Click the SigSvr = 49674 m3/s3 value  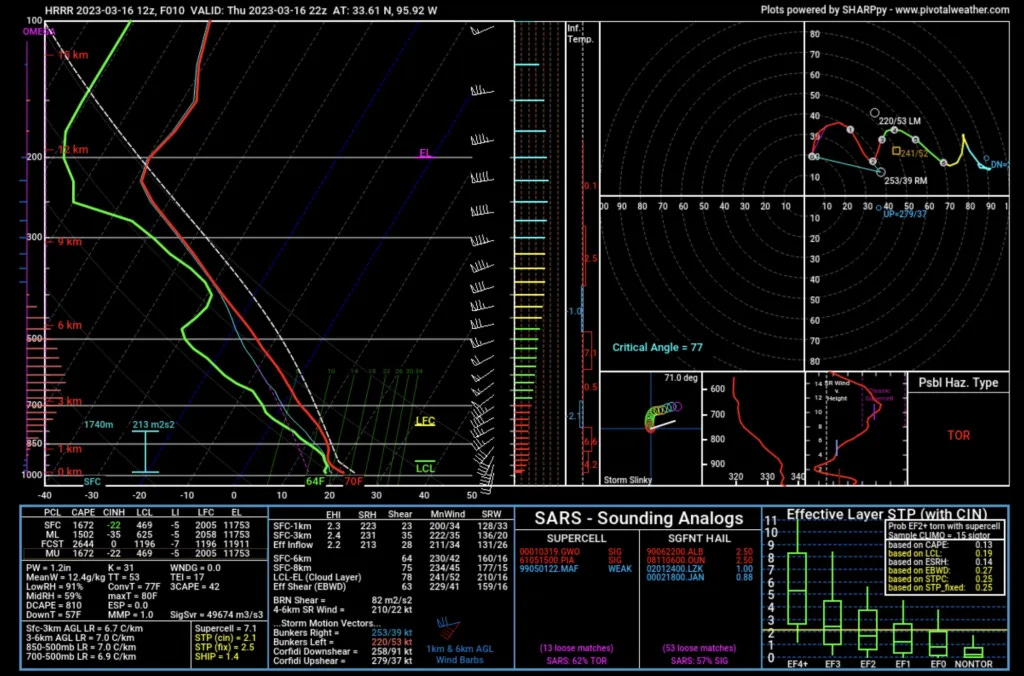point(216,615)
